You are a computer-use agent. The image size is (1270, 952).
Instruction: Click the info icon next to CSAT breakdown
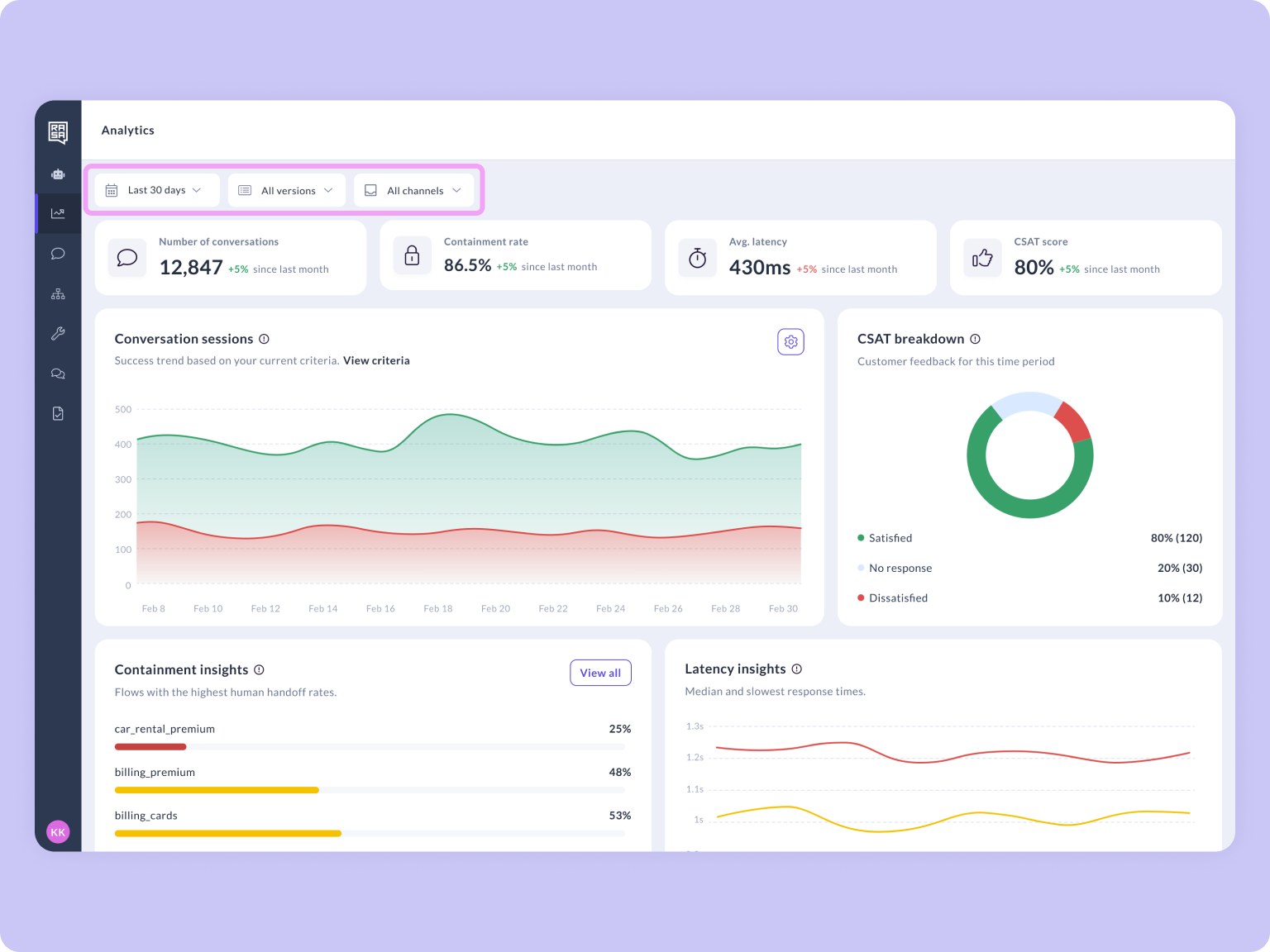pyautogui.click(x=975, y=339)
